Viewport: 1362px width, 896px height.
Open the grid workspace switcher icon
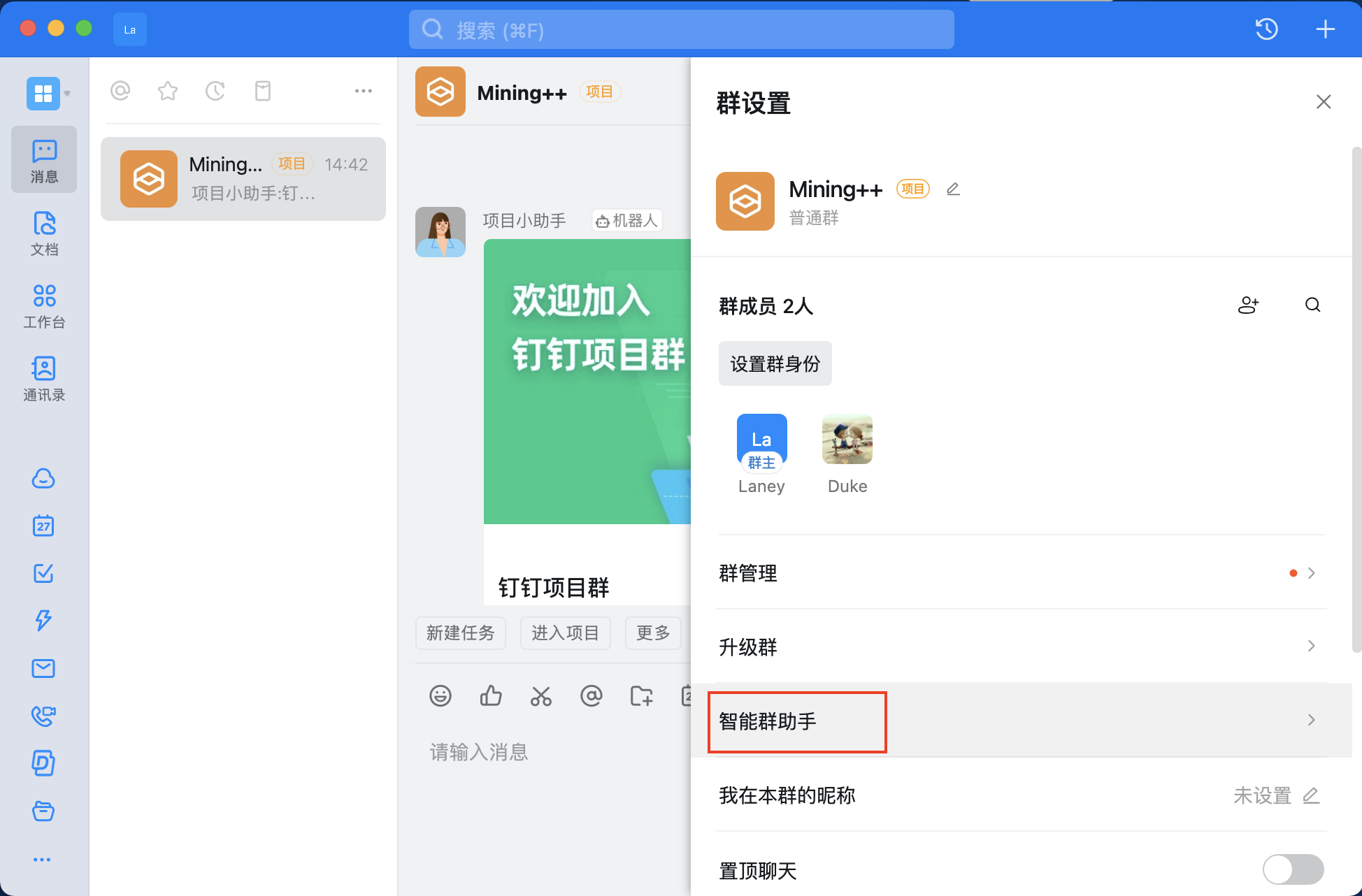tap(43, 93)
